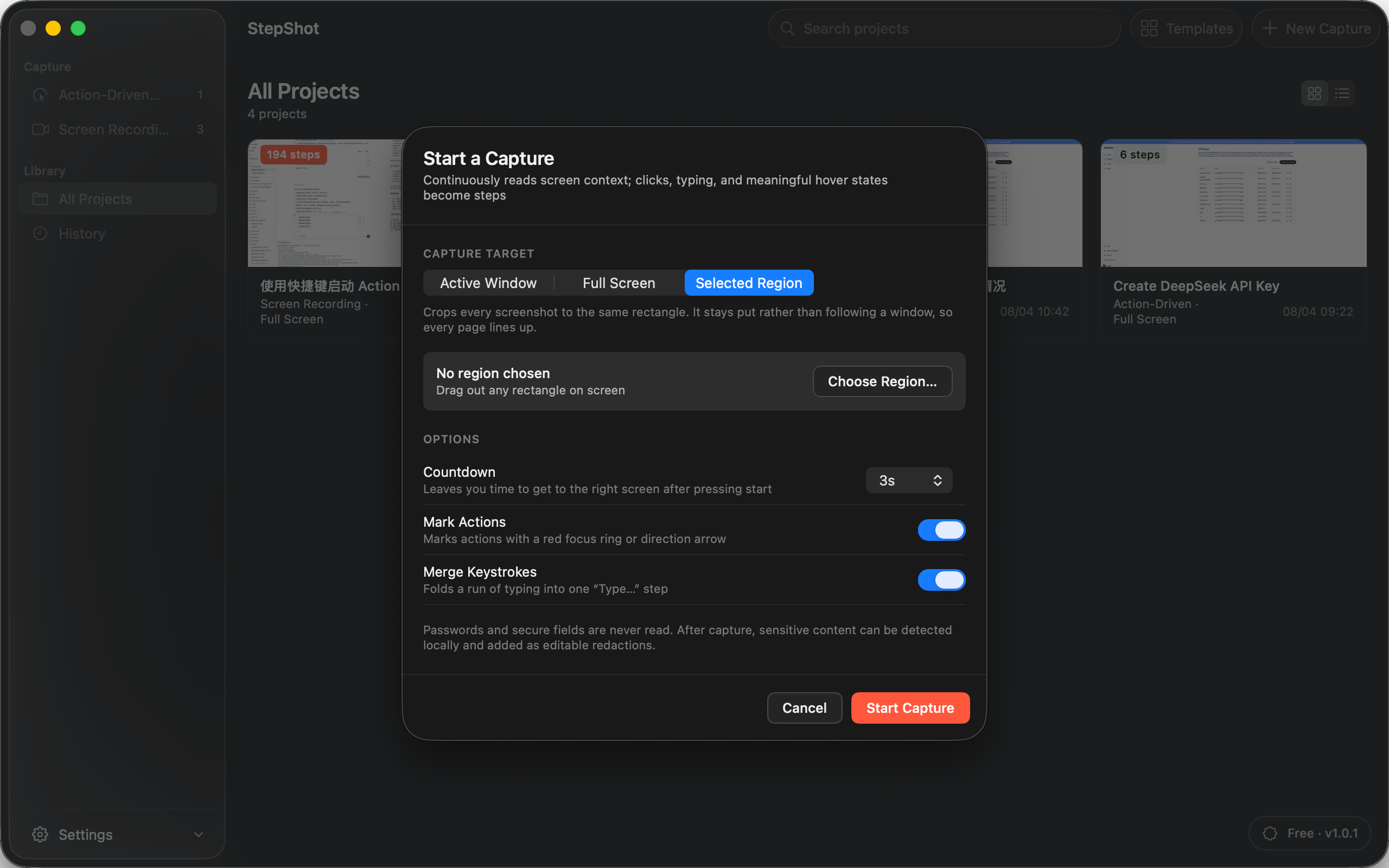Click the 4 projects count text

pos(277,114)
